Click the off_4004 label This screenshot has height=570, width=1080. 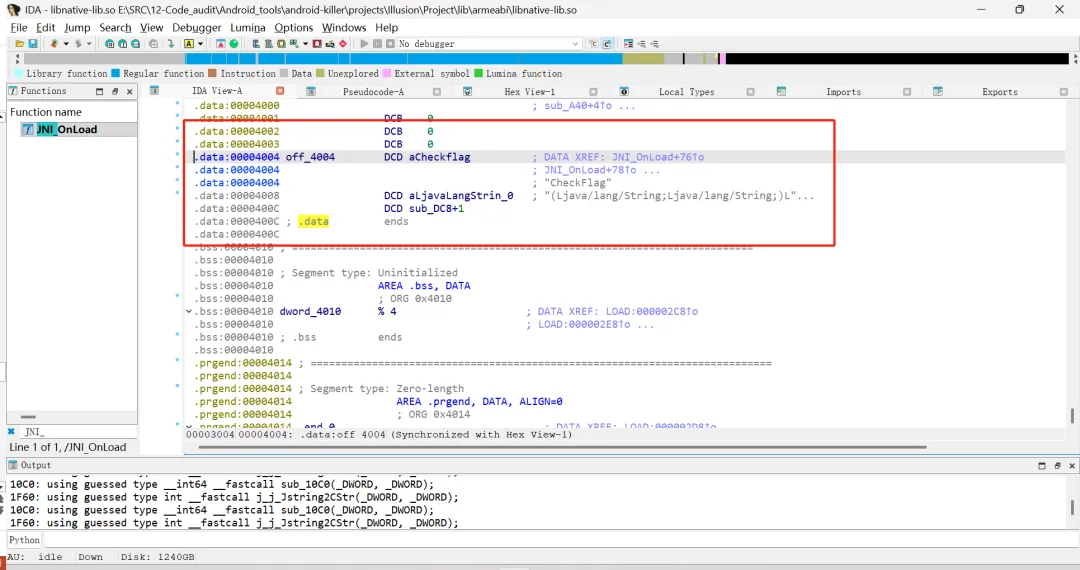click(310, 157)
